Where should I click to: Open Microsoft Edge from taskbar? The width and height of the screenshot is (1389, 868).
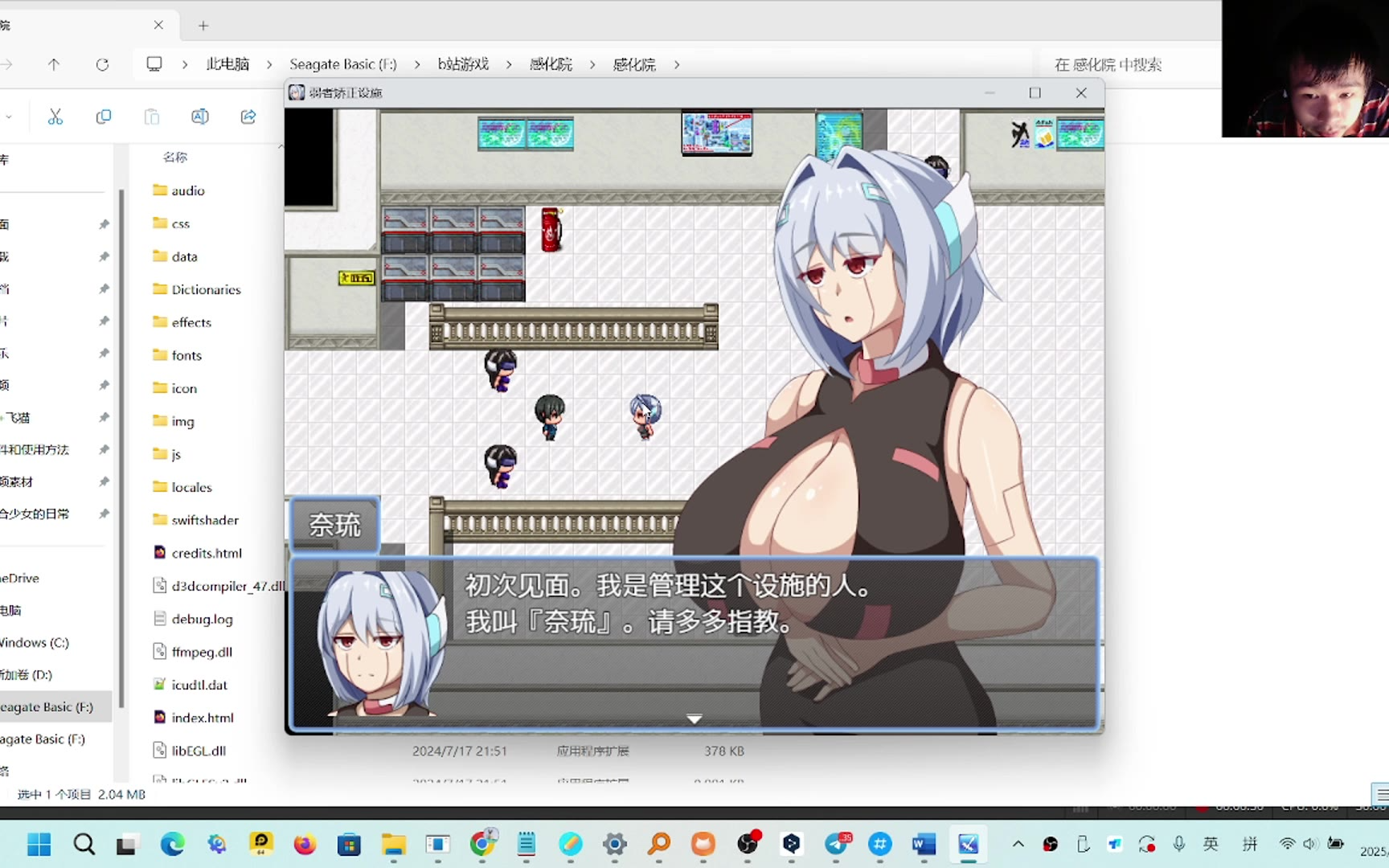[172, 844]
